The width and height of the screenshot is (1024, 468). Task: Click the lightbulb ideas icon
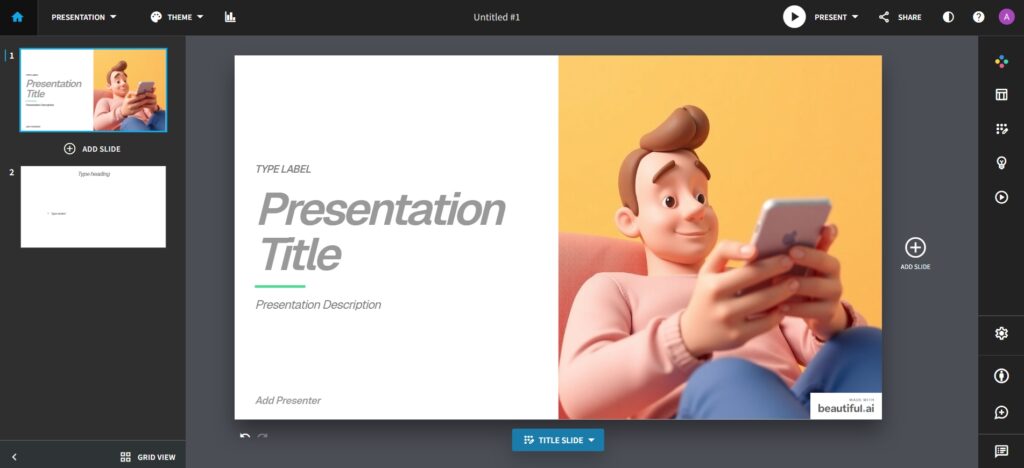pos(1001,163)
